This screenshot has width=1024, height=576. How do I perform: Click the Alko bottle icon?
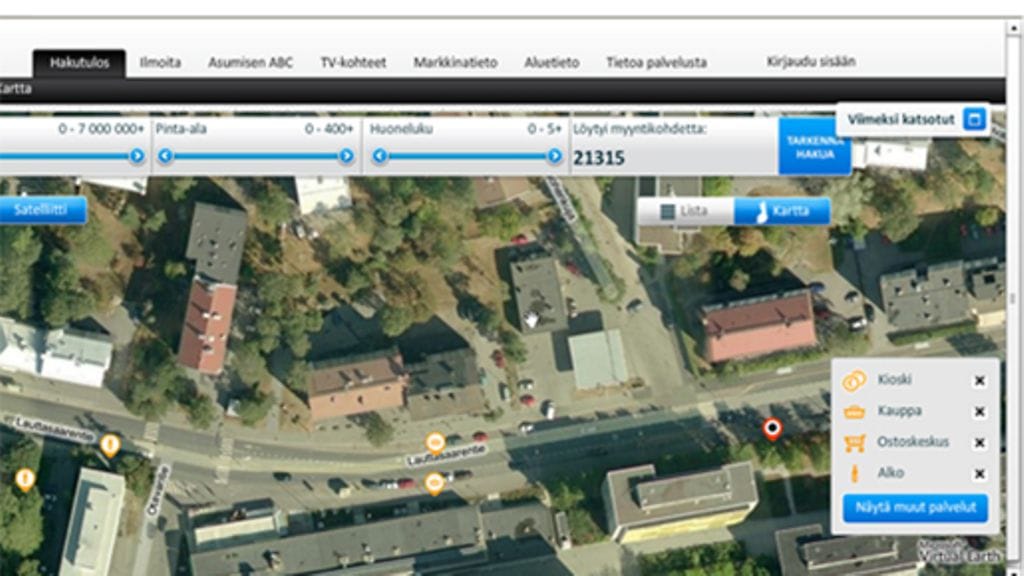(x=854, y=473)
